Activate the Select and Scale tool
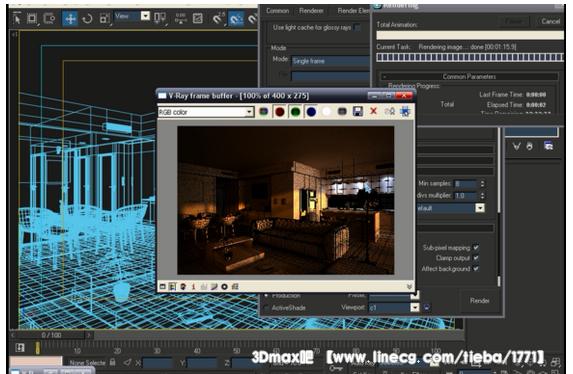The height and width of the screenshot is (374, 573). click(105, 18)
